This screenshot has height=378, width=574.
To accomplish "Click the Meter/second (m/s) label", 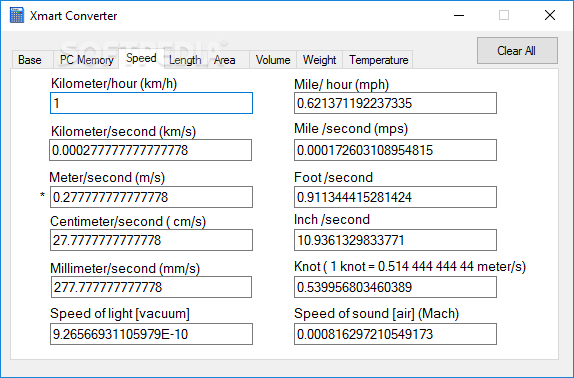I will click(x=107, y=177).
